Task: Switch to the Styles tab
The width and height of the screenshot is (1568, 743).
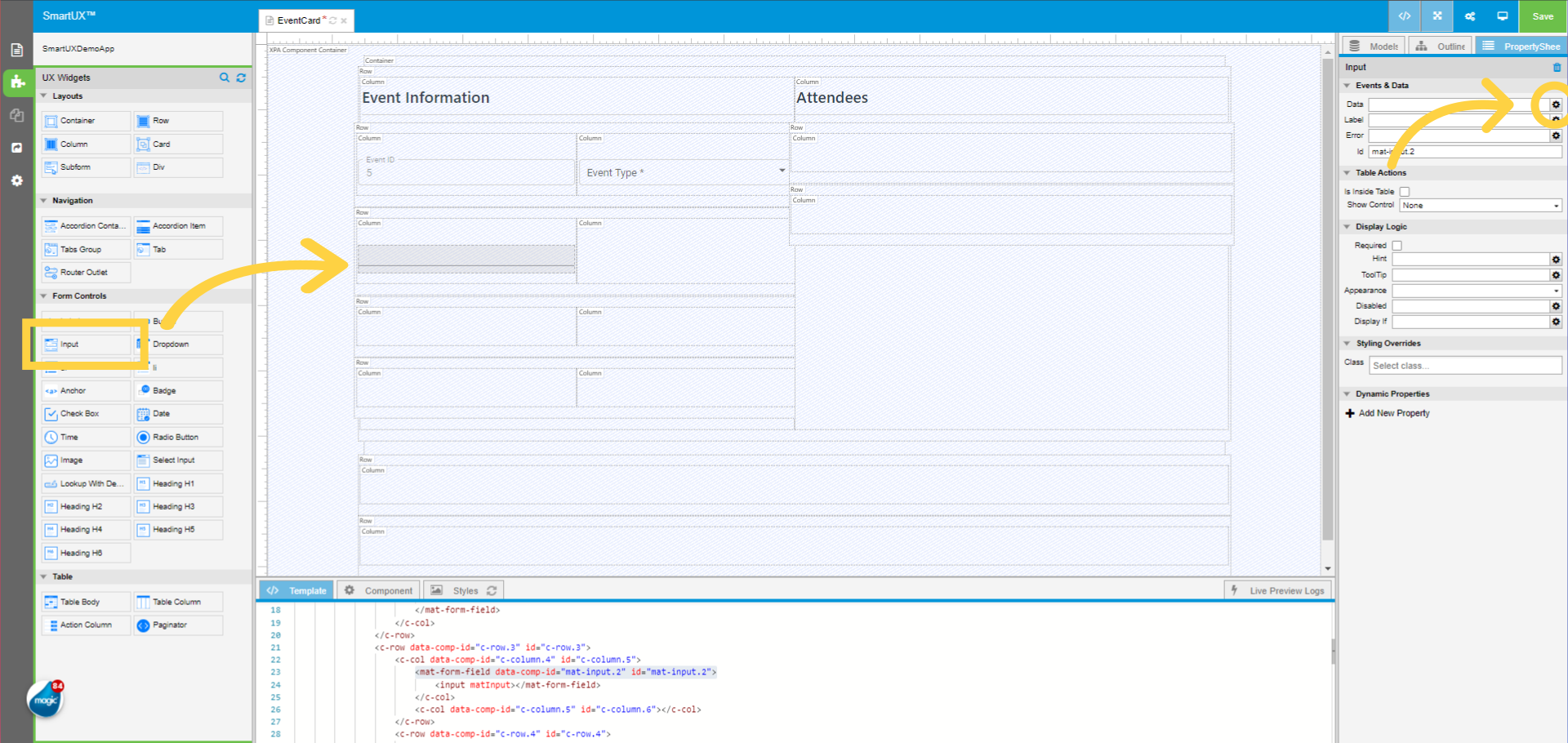Action: (x=464, y=590)
